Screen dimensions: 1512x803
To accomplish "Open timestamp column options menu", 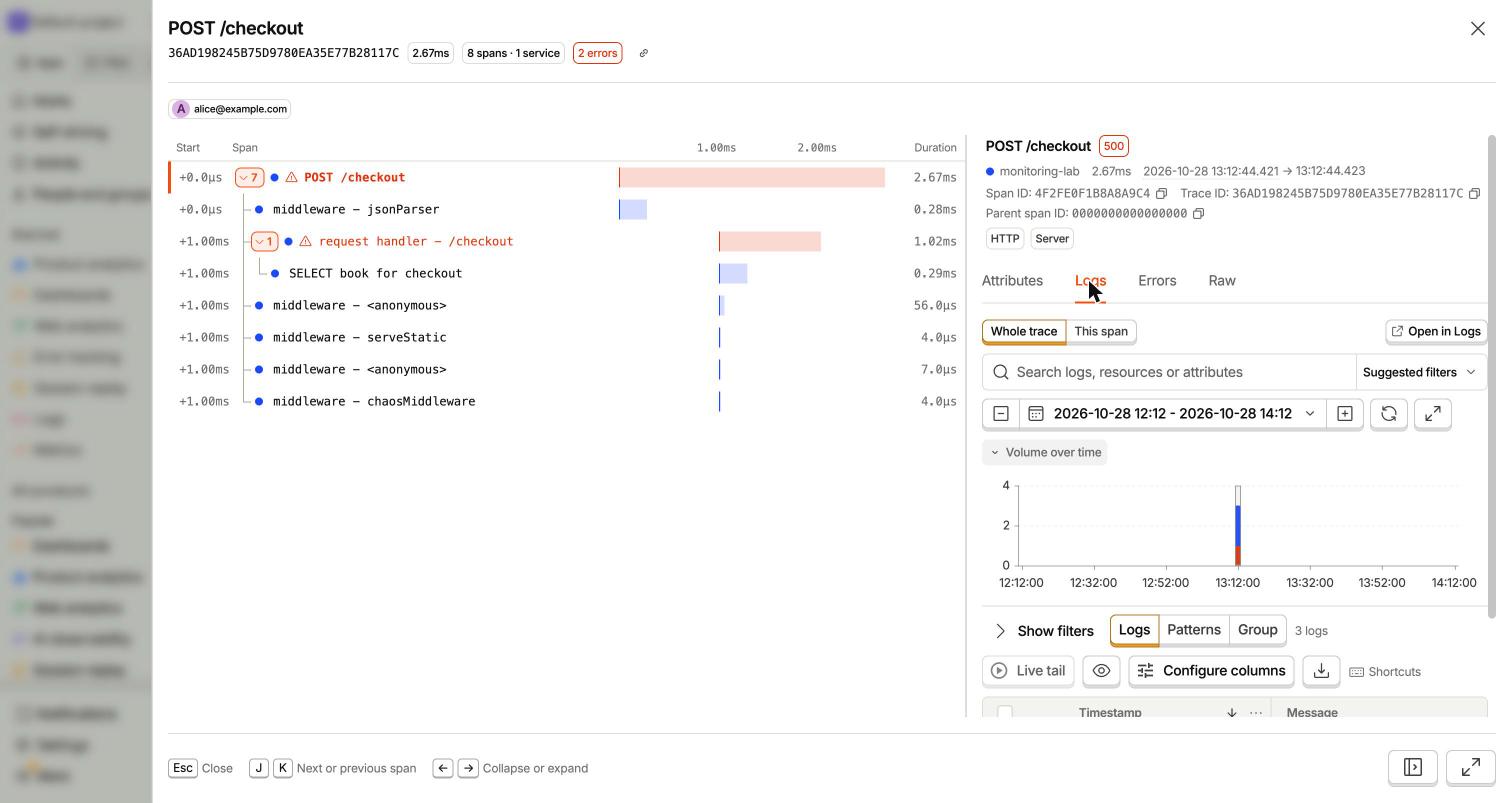I will 1256,713.
